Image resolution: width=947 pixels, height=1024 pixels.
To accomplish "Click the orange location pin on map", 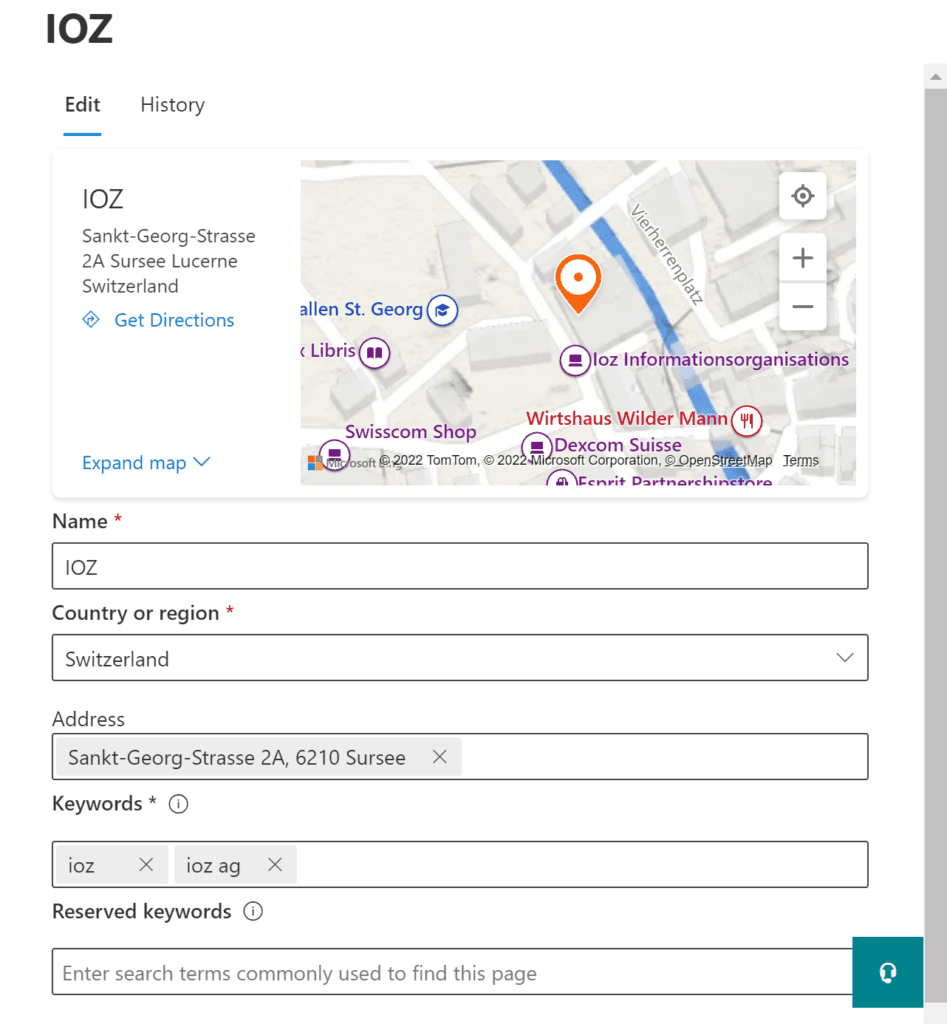I will coord(578,283).
